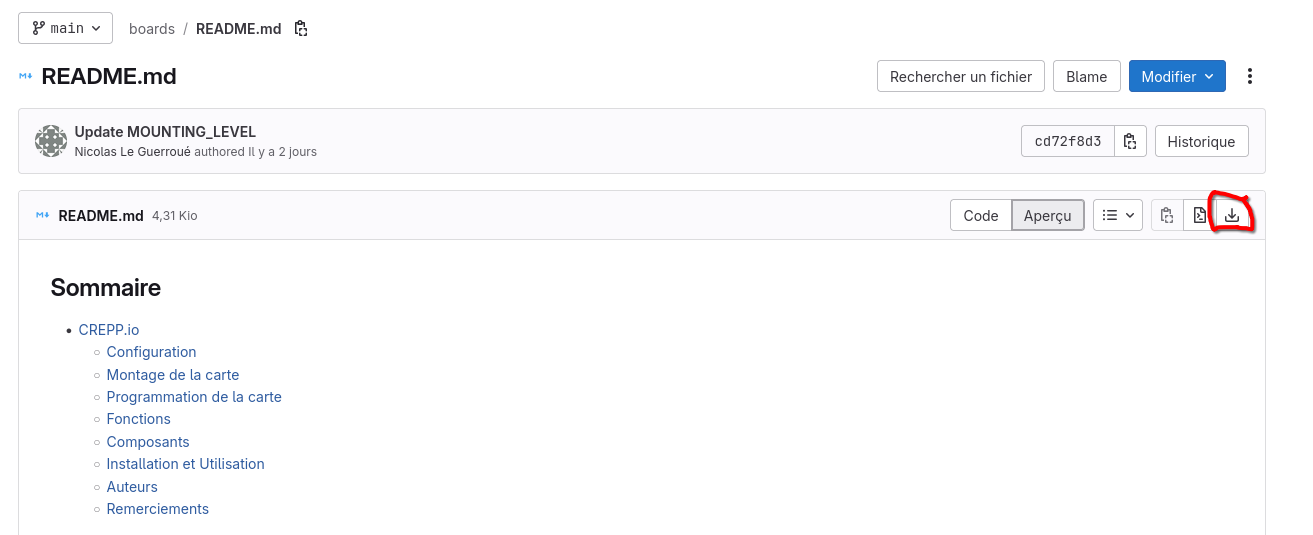This screenshot has height=535, width=1313.
Task: Go to the Programmation de la carte section
Action: [194, 397]
